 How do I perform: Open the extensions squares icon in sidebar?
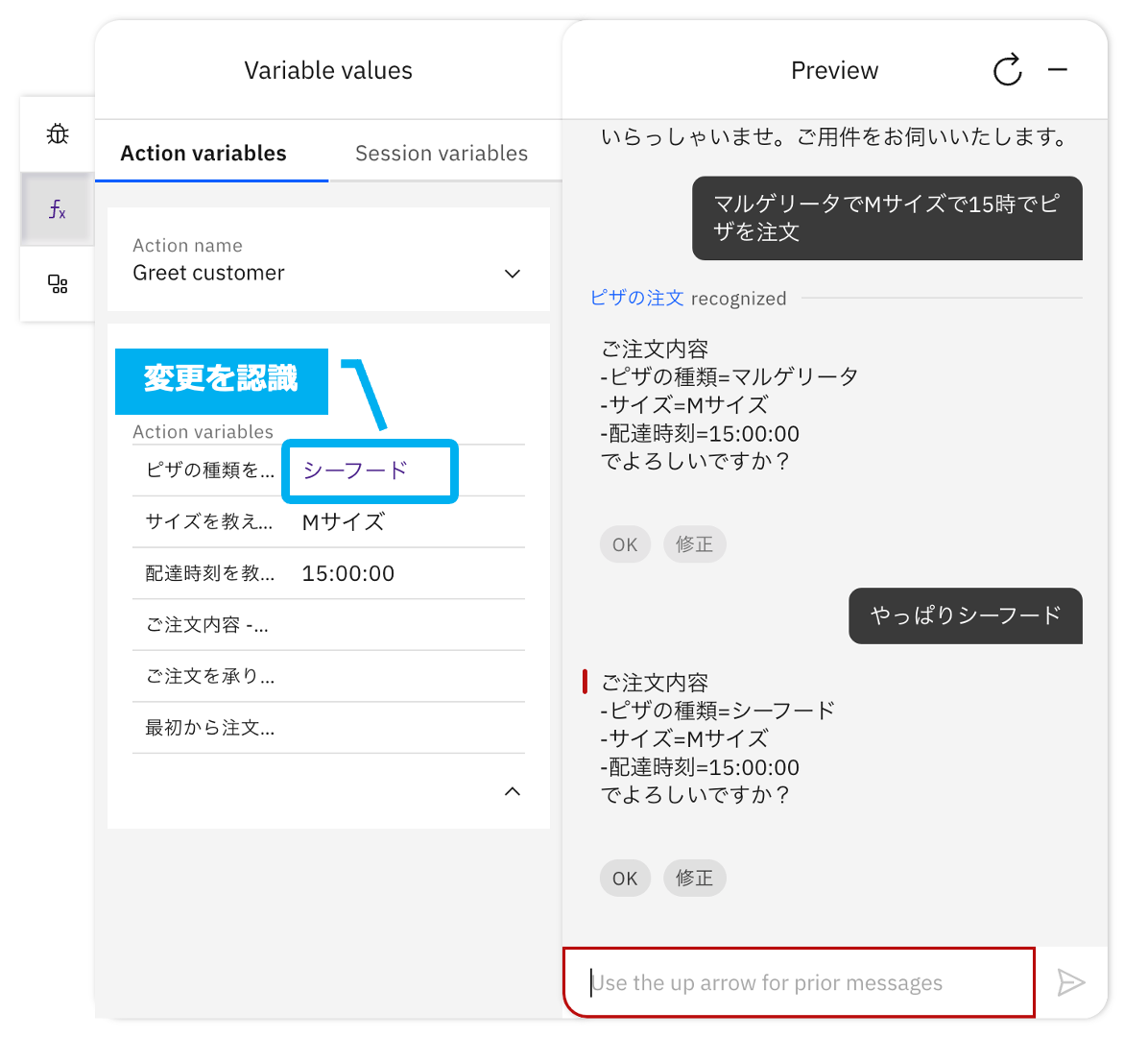pos(57,284)
